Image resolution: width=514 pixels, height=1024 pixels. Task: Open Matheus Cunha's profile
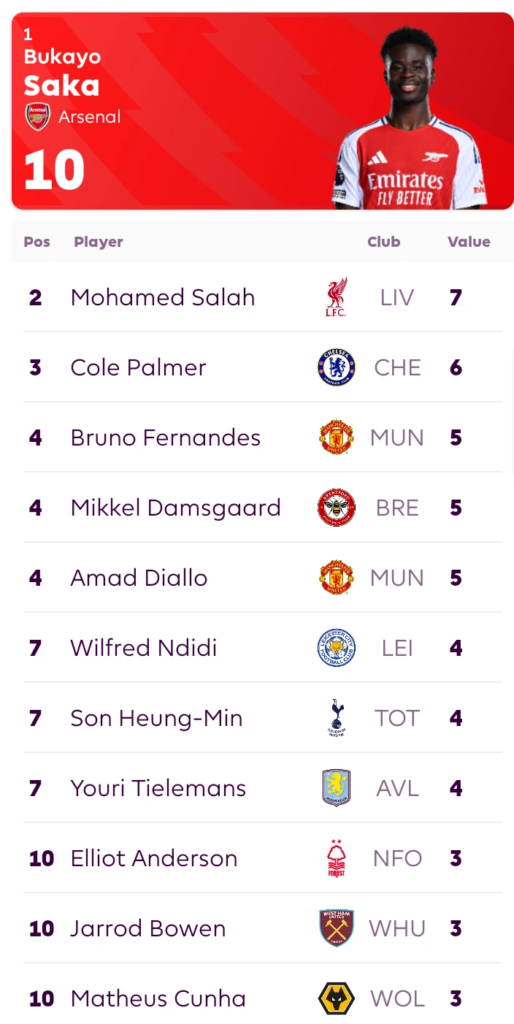(x=158, y=999)
